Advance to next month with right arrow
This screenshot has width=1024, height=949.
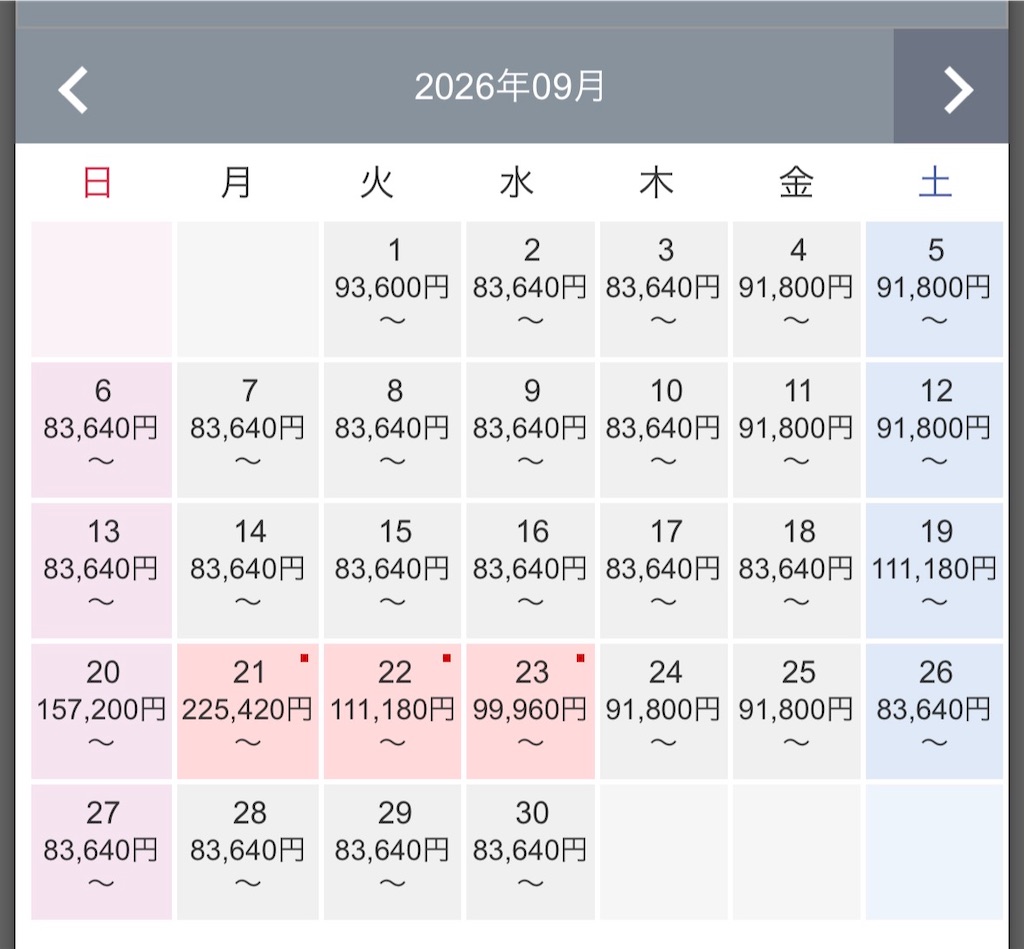click(x=958, y=90)
